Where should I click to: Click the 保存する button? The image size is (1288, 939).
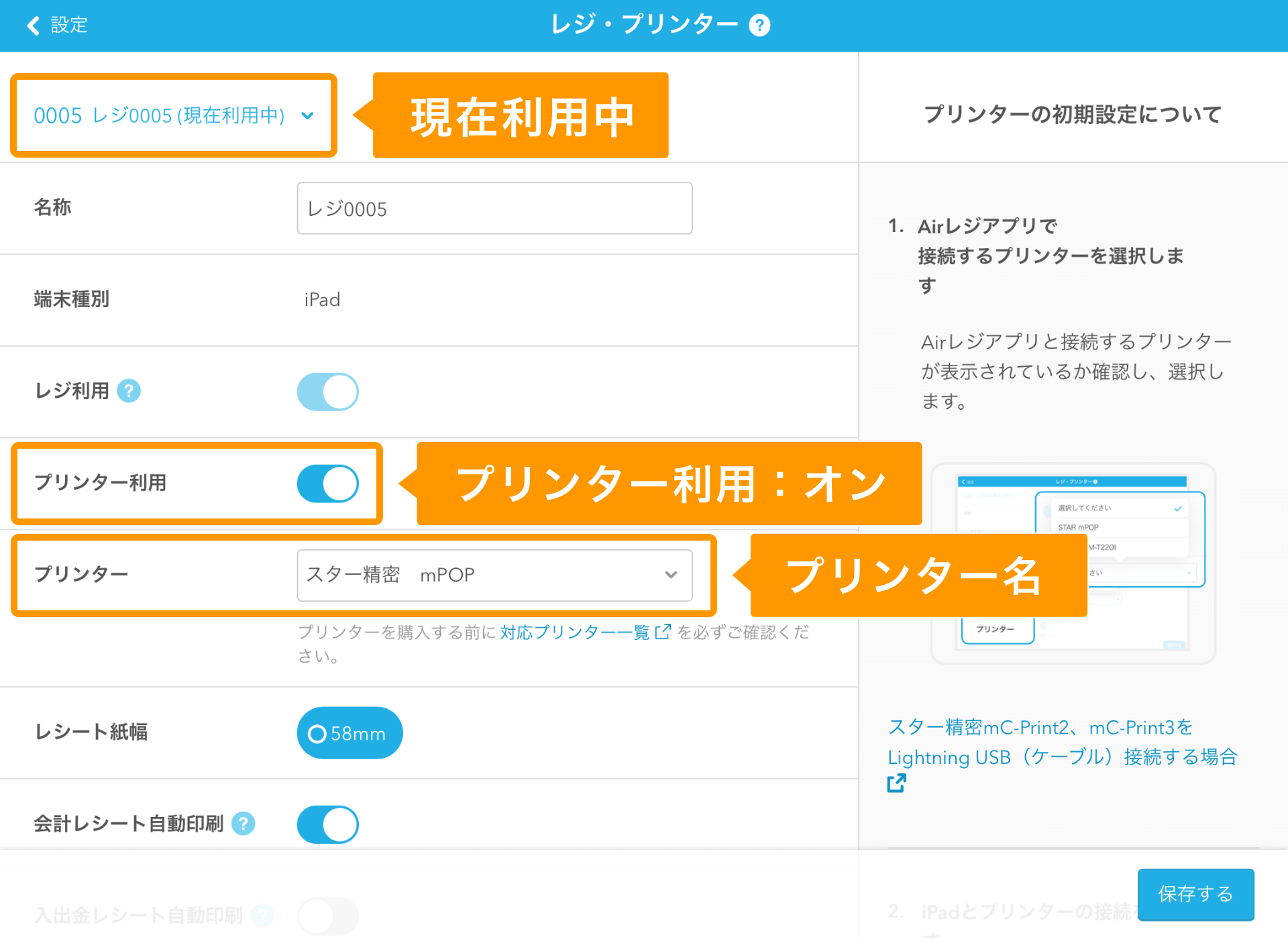pos(1195,894)
